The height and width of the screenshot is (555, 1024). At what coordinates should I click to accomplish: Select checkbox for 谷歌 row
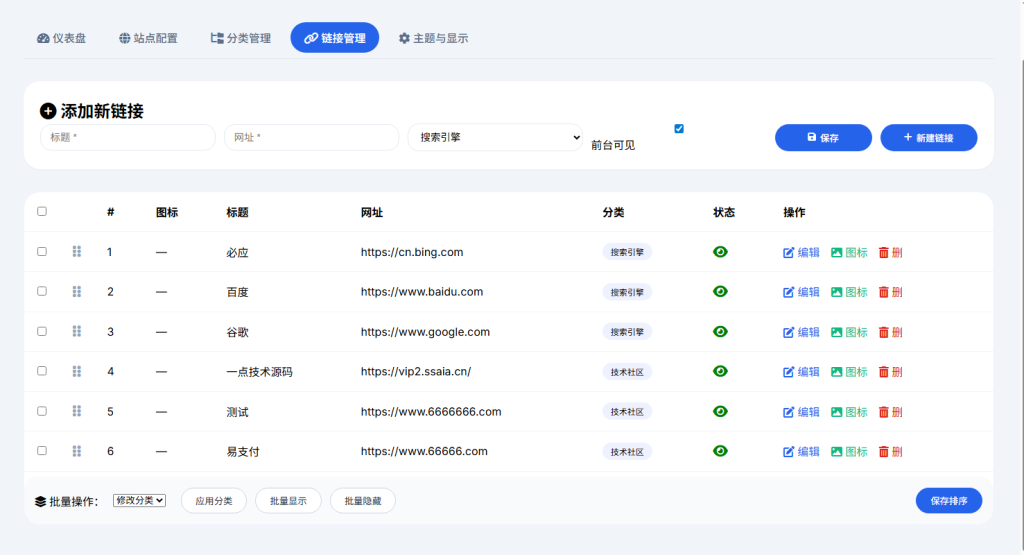pyautogui.click(x=42, y=331)
